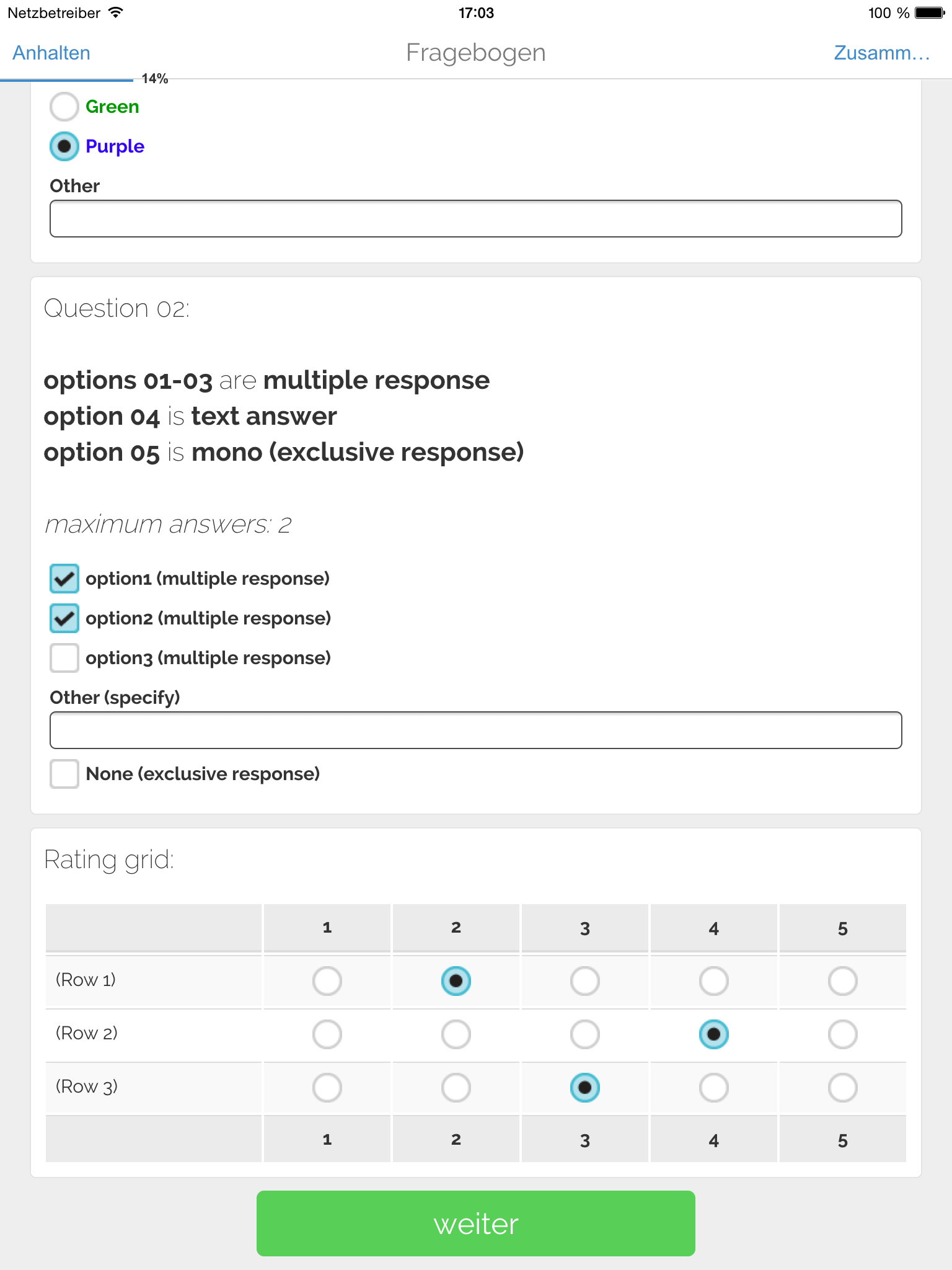
Task: Uncheck option1 (multiple response)
Action: pyautogui.click(x=64, y=579)
